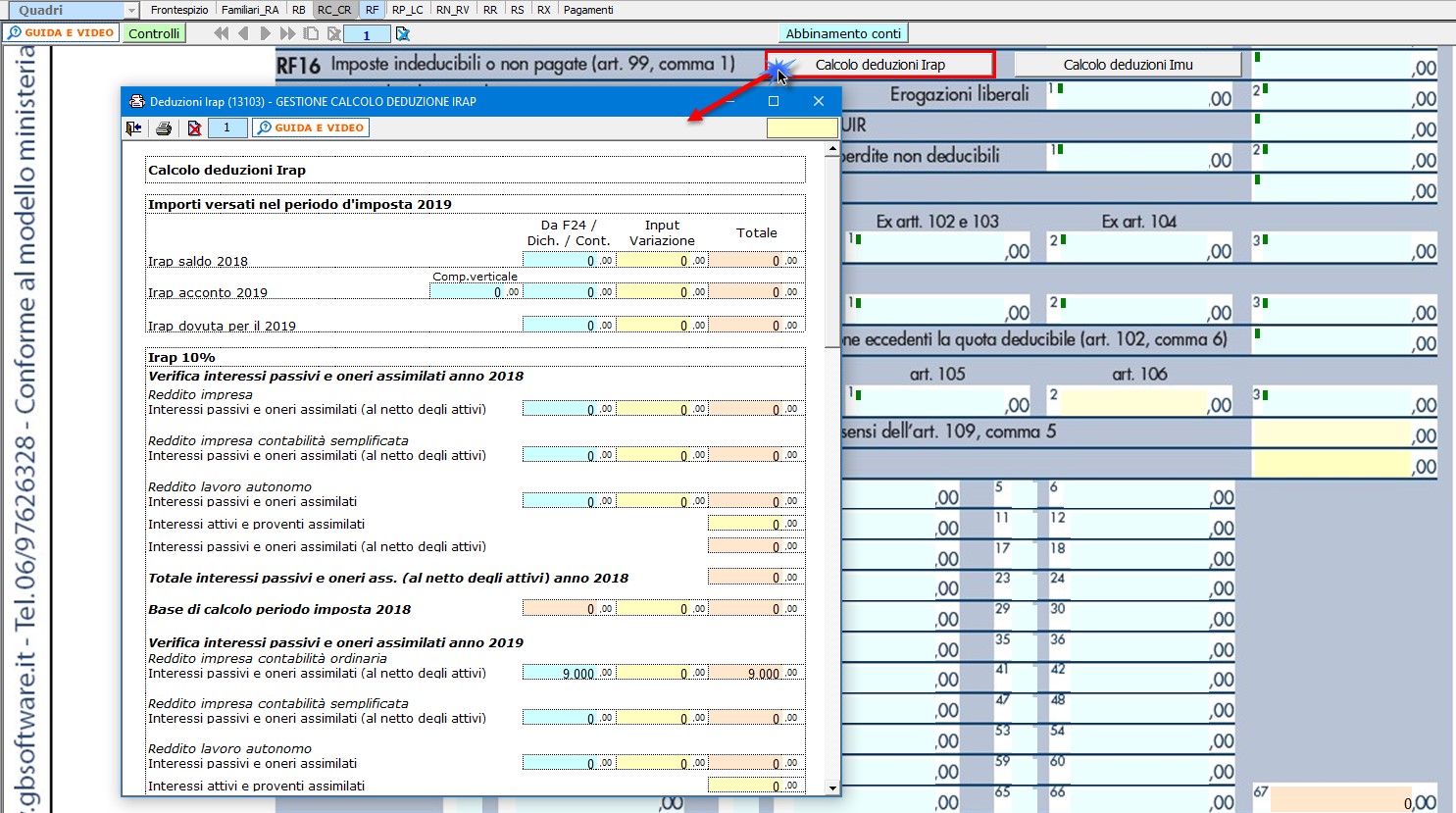The image size is (1456, 813).
Task: Switch to the Pagamenti tab
Action: [588, 10]
